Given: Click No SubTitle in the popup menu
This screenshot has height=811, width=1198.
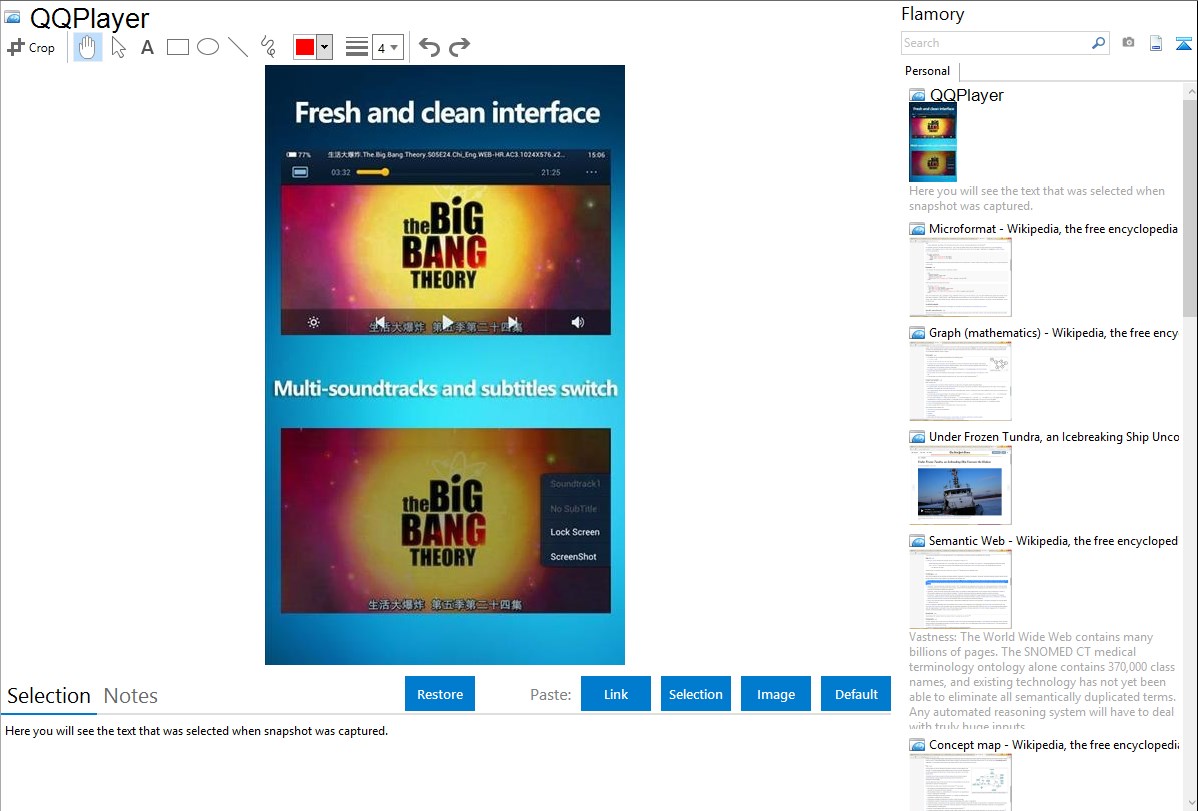Looking at the screenshot, I should [574, 508].
